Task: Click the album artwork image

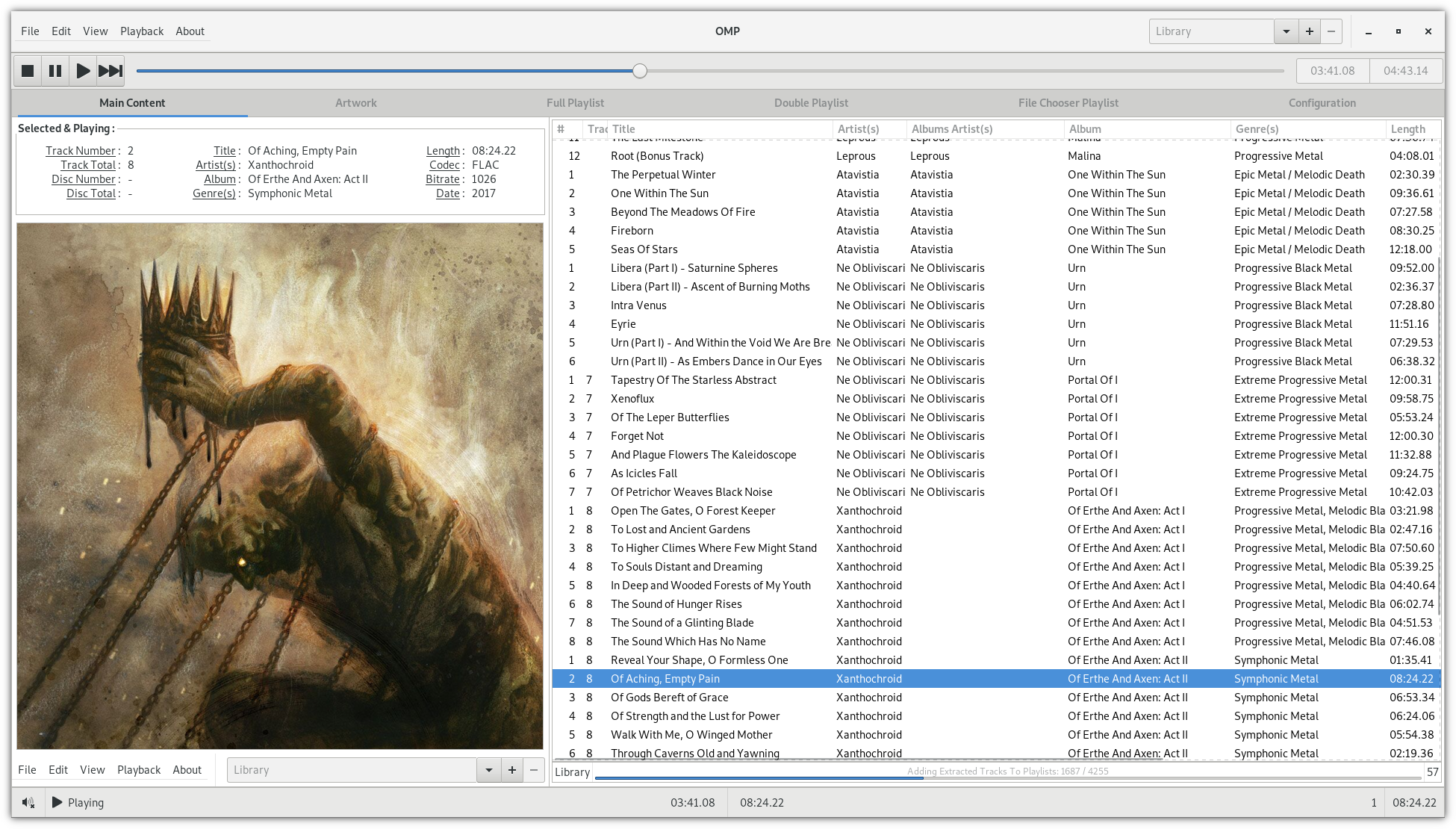Action: pos(280,485)
